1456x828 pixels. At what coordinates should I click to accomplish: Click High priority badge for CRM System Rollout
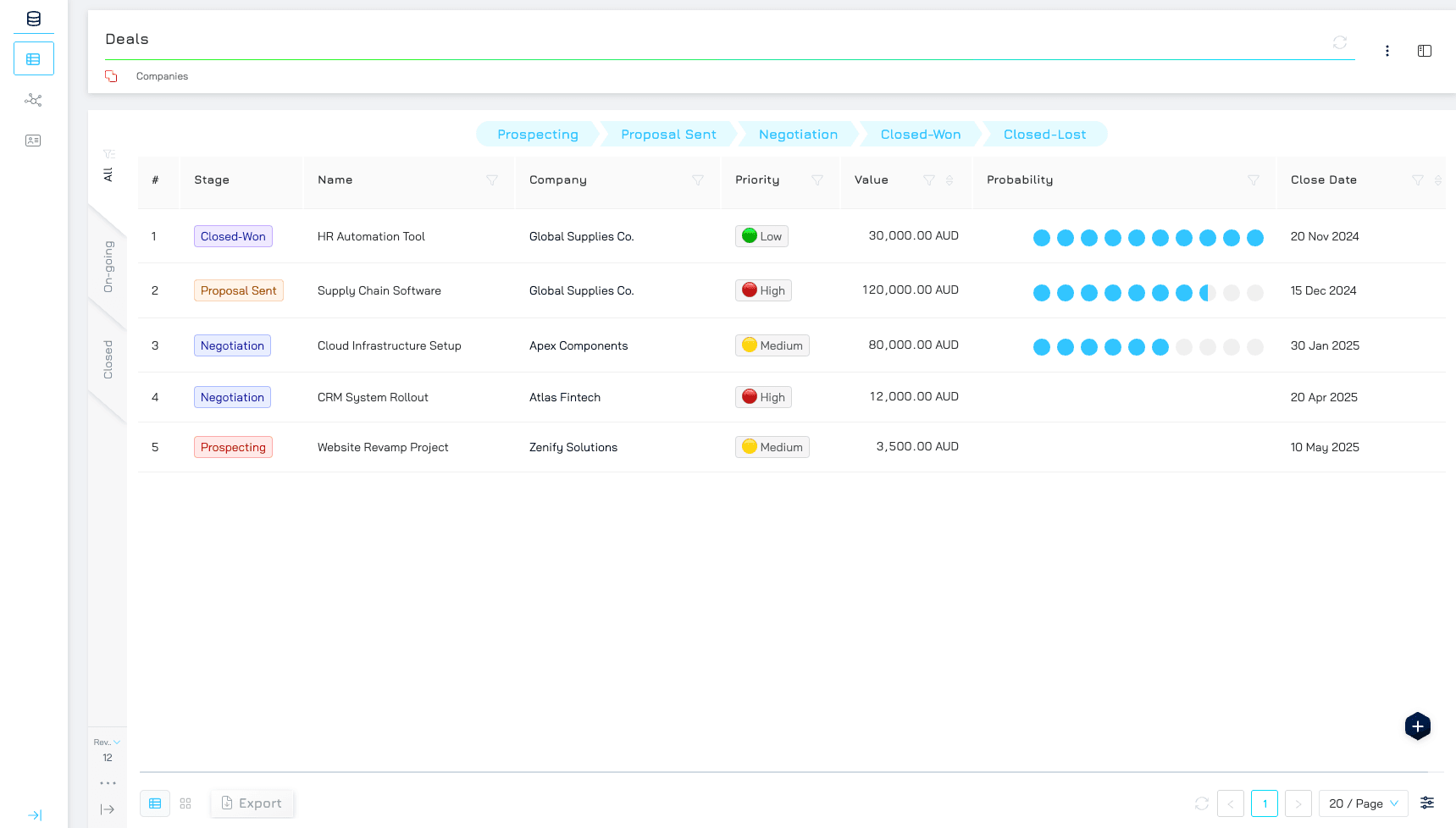click(763, 397)
